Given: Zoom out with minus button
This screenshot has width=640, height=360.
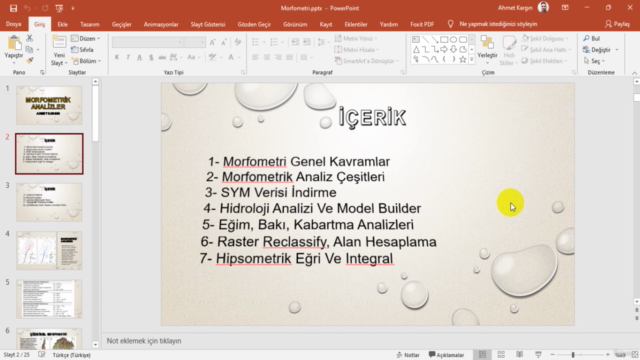Looking at the screenshot, I should click(x=553, y=355).
